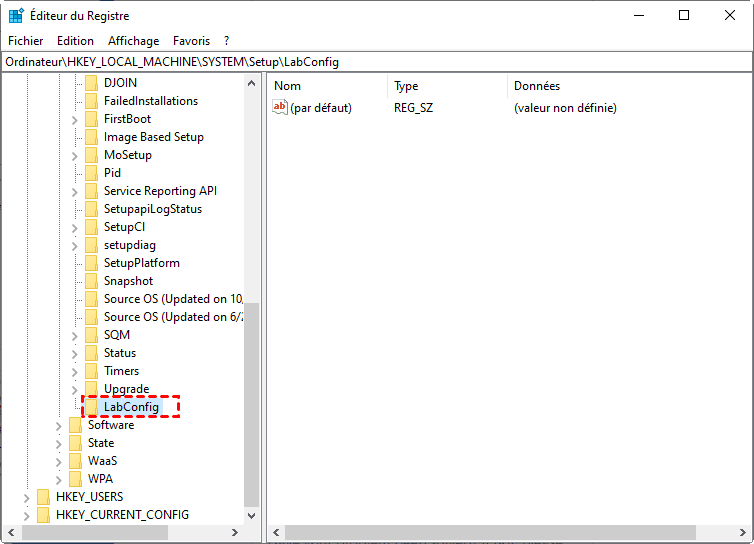Click the Status folder icon
The image size is (754, 544).
point(91,353)
